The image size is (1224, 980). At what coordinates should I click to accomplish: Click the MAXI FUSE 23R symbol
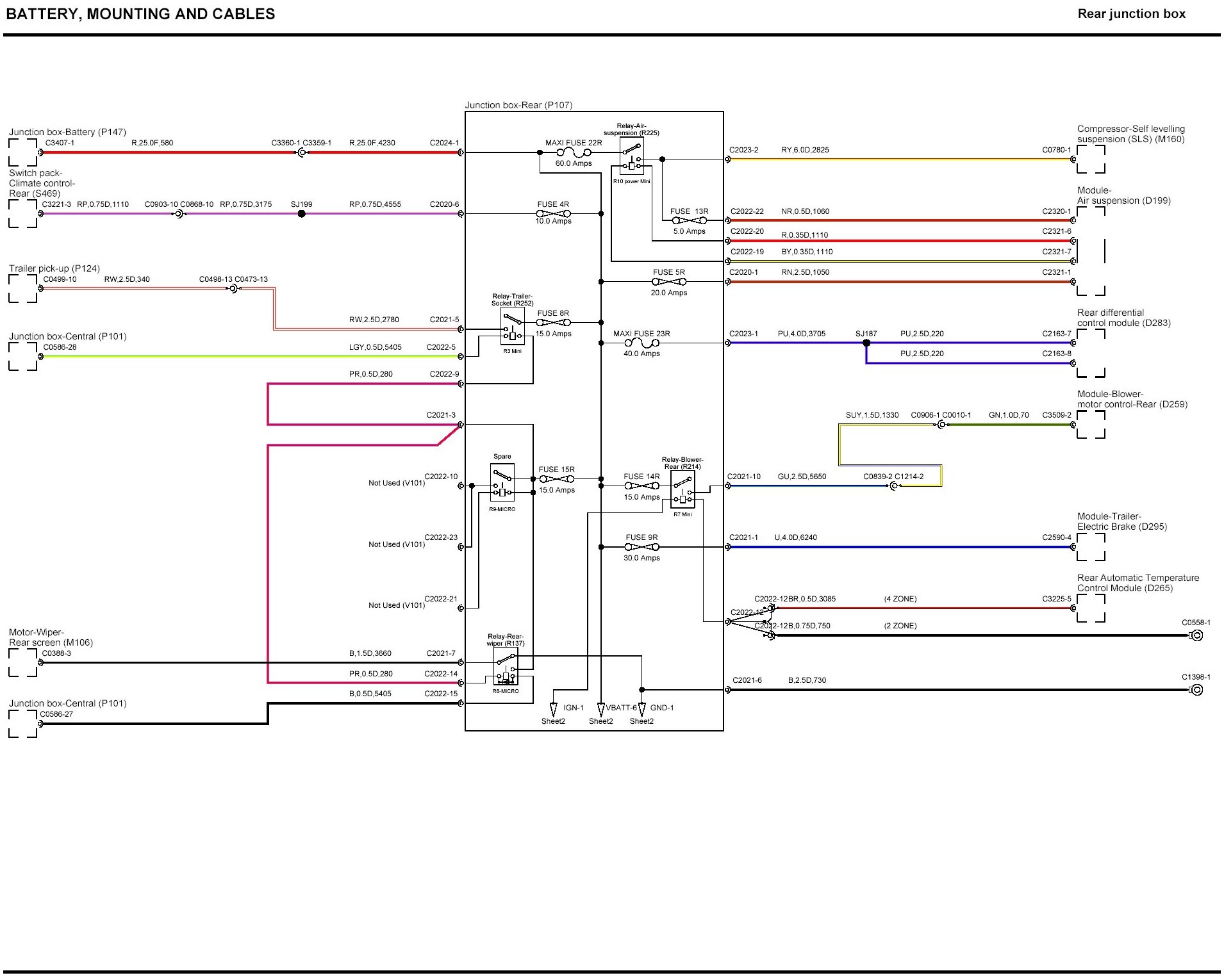pyautogui.click(x=641, y=343)
